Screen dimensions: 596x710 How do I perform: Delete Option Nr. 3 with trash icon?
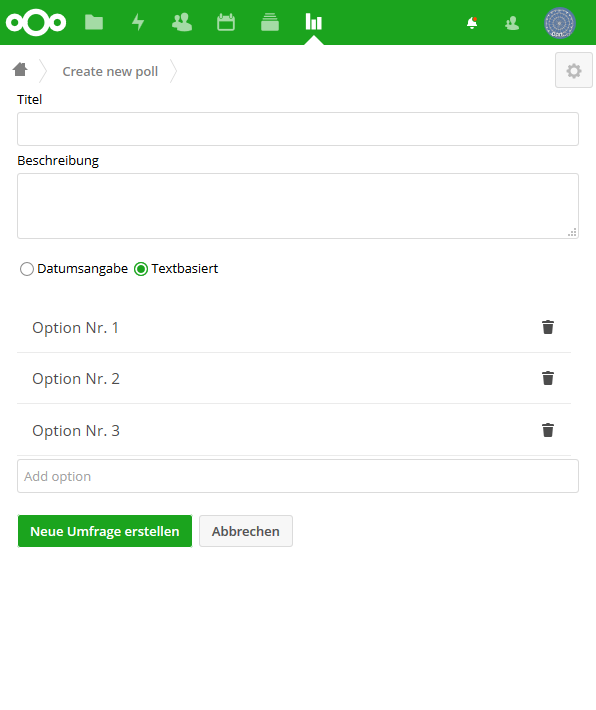tap(548, 430)
